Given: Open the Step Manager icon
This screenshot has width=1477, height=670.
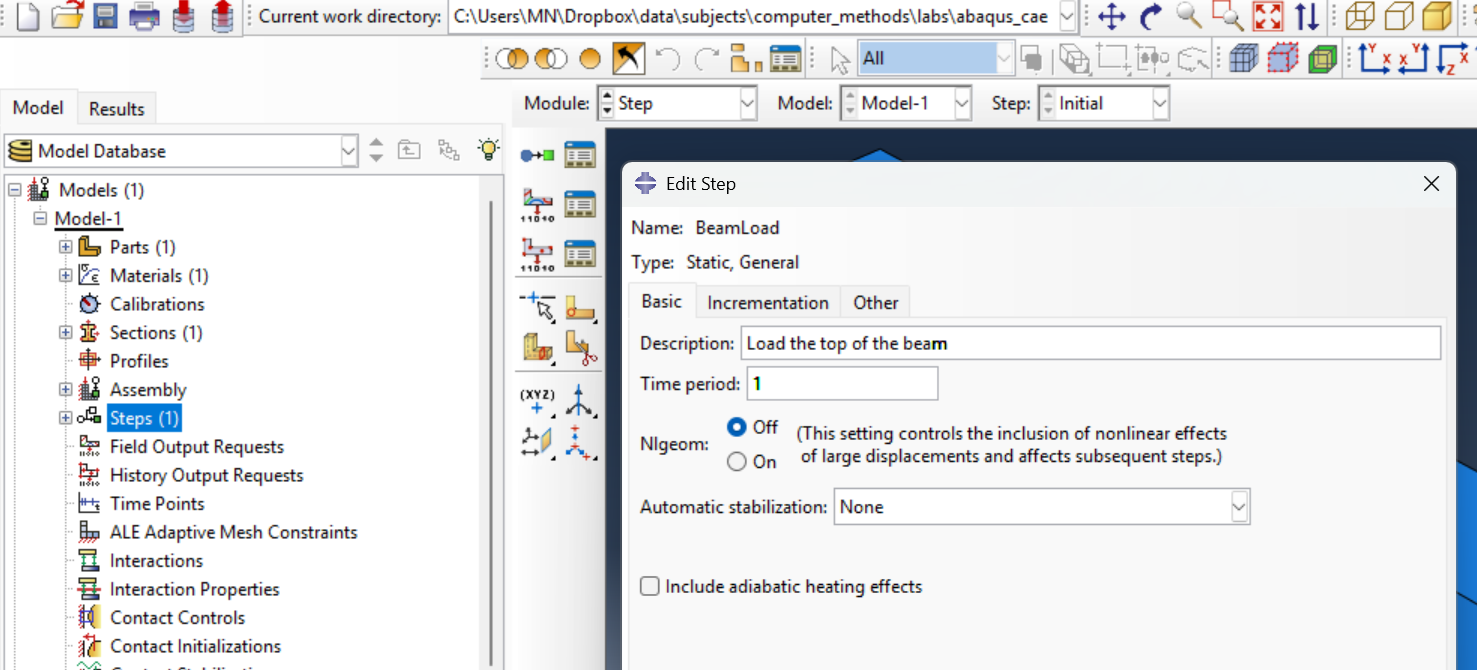Looking at the screenshot, I should [x=580, y=155].
